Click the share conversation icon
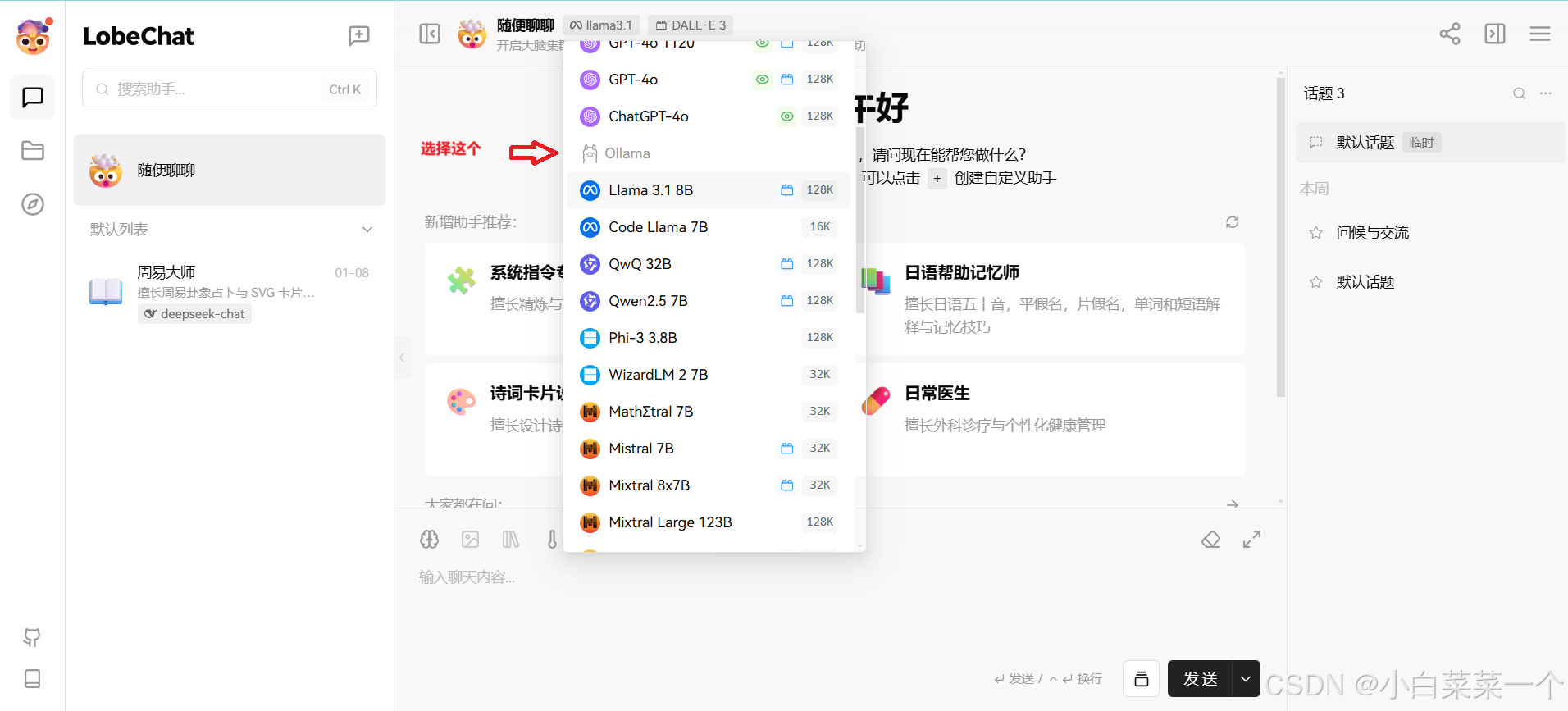Screen dimensions: 1568x711 [x=1450, y=34]
